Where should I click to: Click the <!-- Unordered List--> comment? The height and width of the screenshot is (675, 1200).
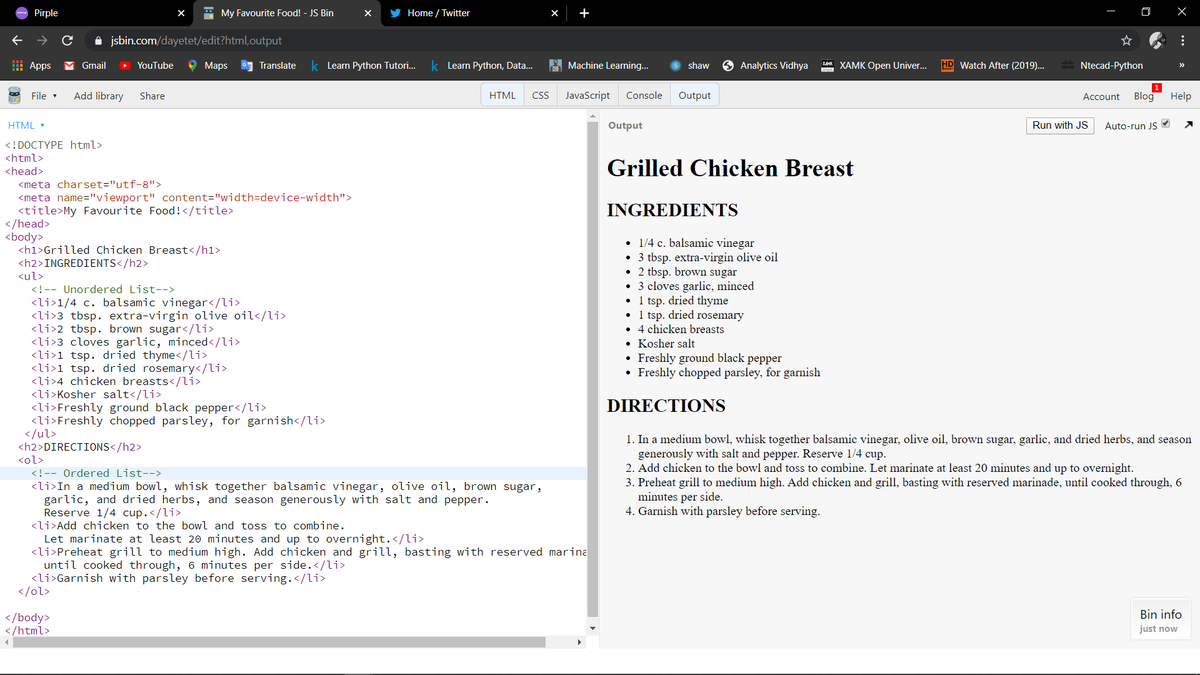point(103,289)
